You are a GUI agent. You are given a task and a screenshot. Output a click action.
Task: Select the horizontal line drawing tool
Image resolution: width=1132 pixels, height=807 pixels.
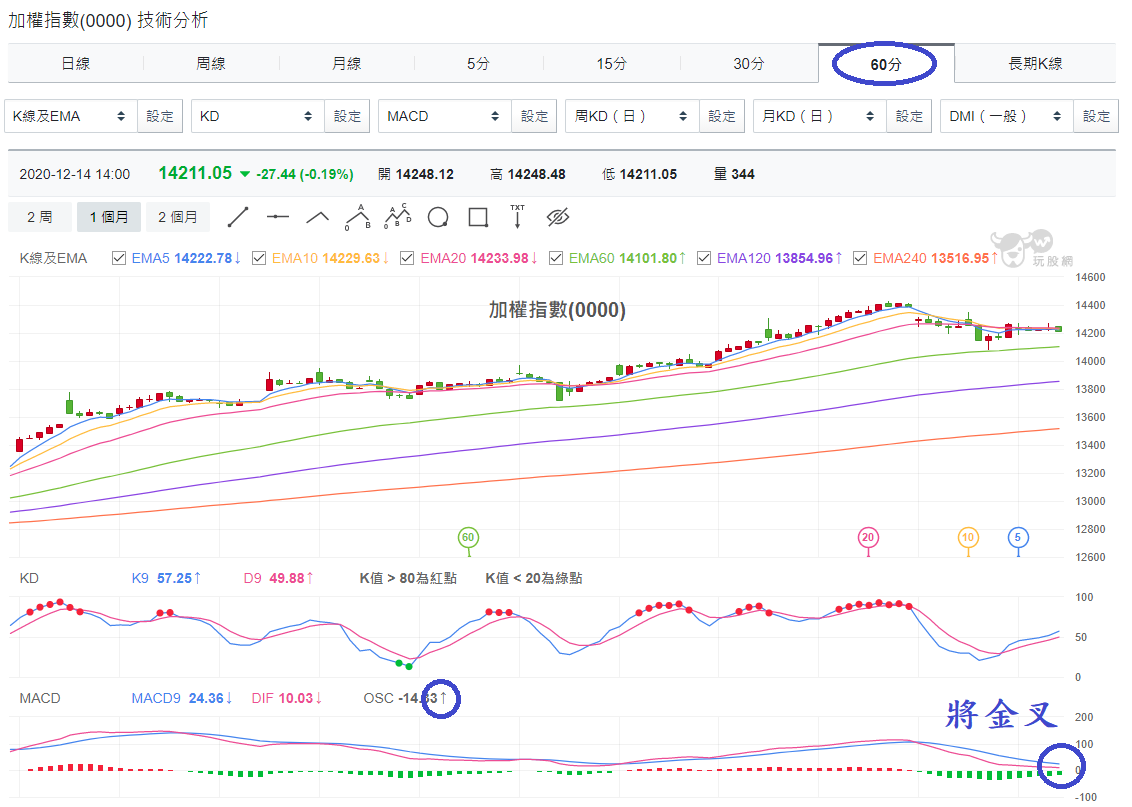(277, 217)
